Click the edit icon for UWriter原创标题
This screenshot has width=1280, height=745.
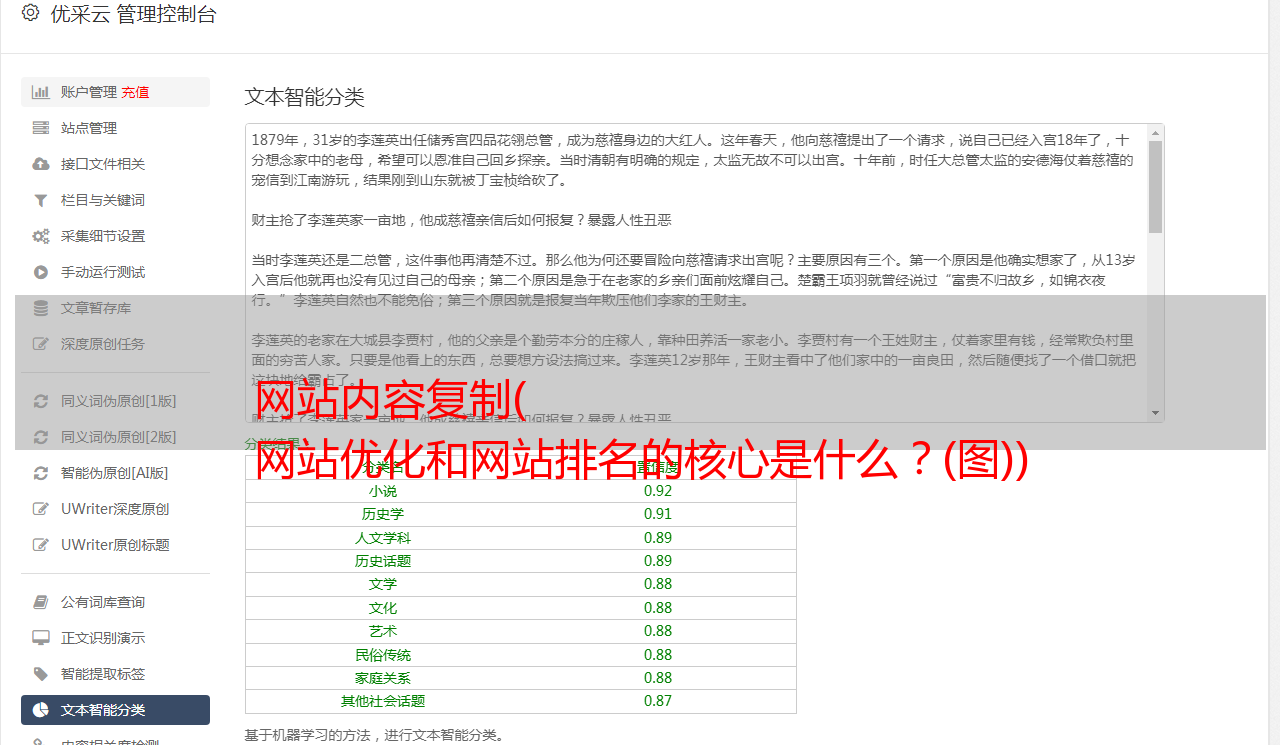(x=41, y=545)
